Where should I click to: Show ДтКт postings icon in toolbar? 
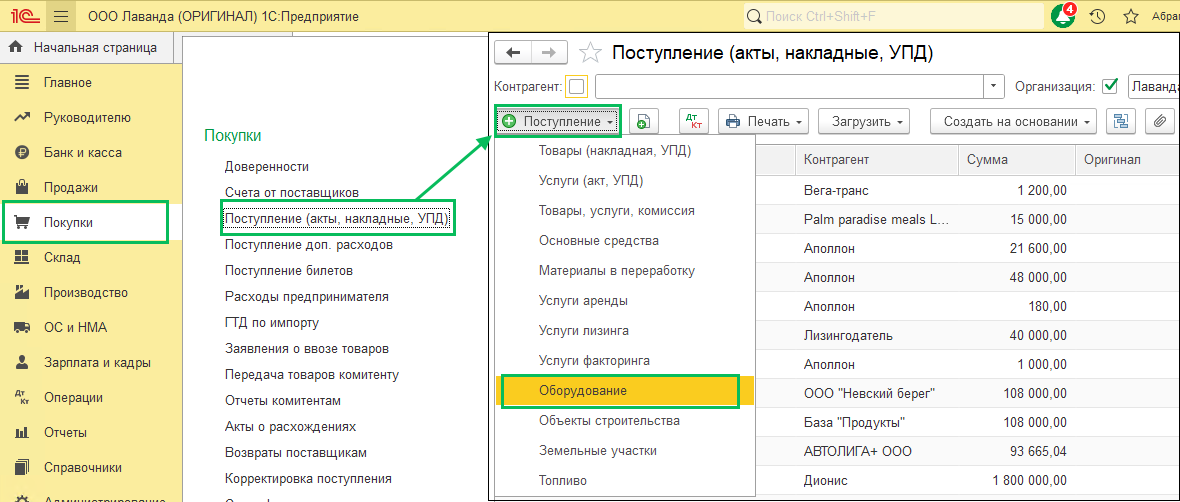coord(694,121)
